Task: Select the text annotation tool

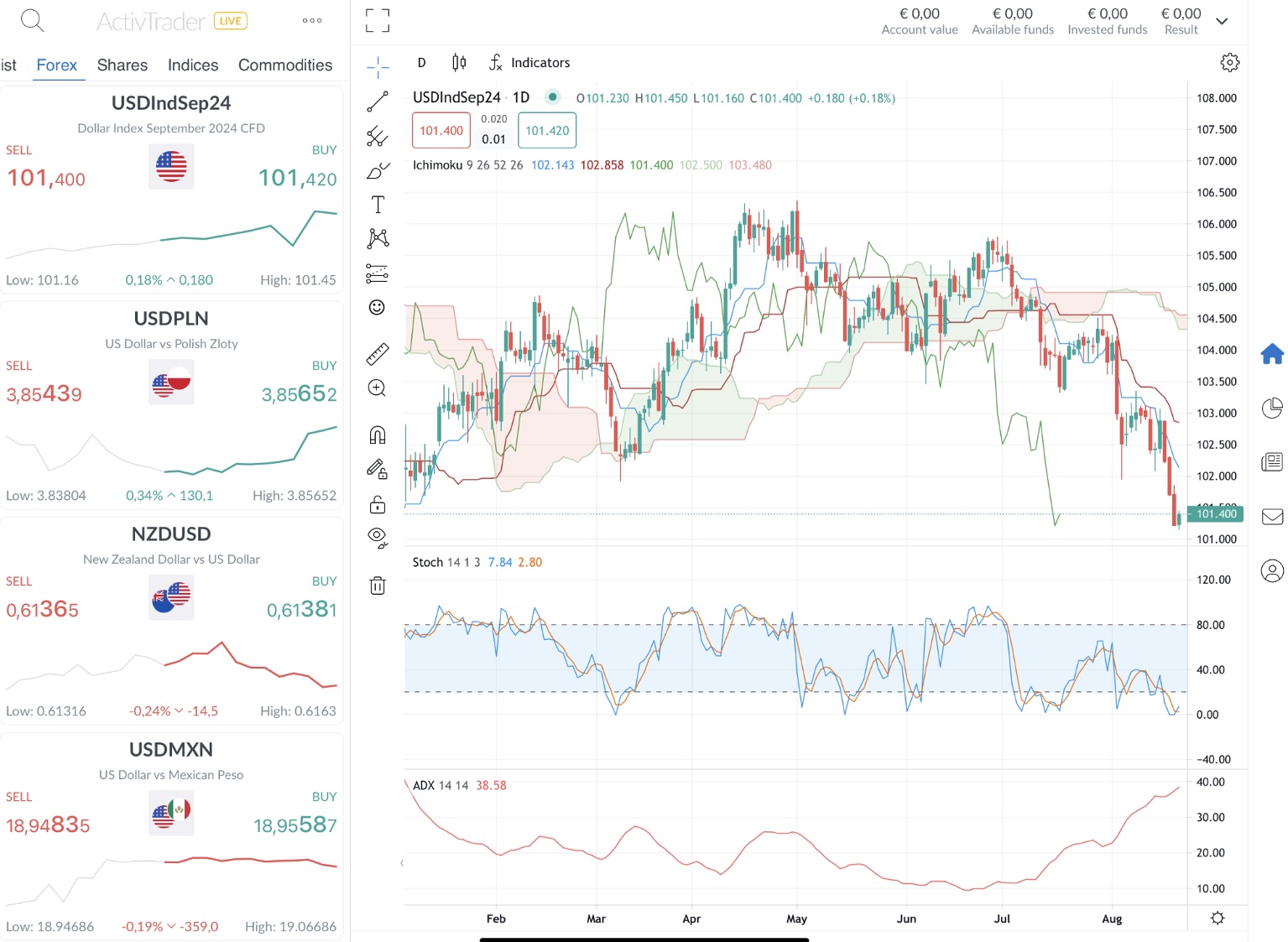Action: 377,204
